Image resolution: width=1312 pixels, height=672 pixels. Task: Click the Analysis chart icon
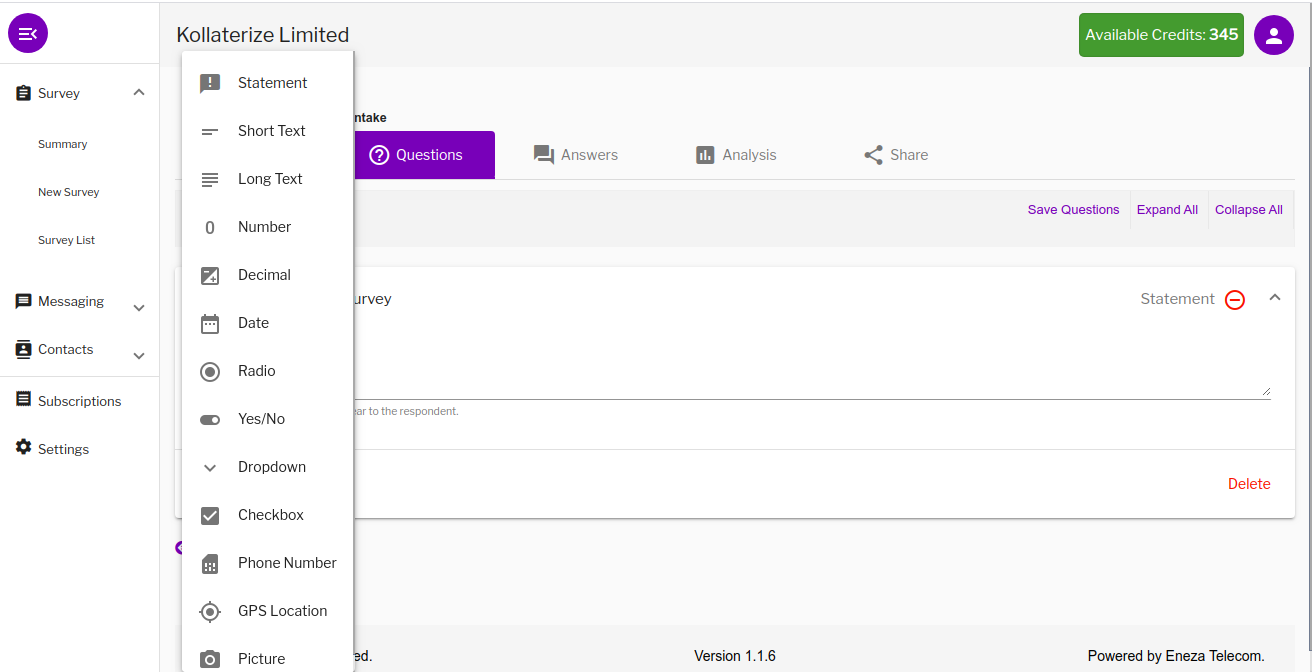click(705, 155)
